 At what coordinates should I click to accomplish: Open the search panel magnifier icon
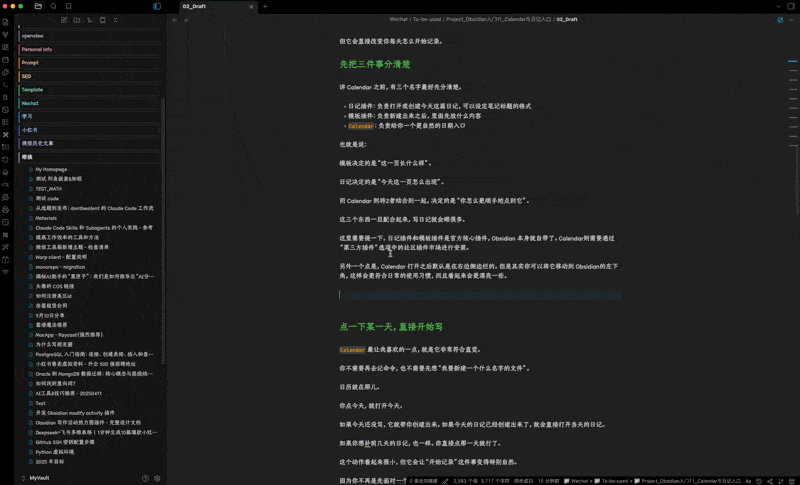53,6
